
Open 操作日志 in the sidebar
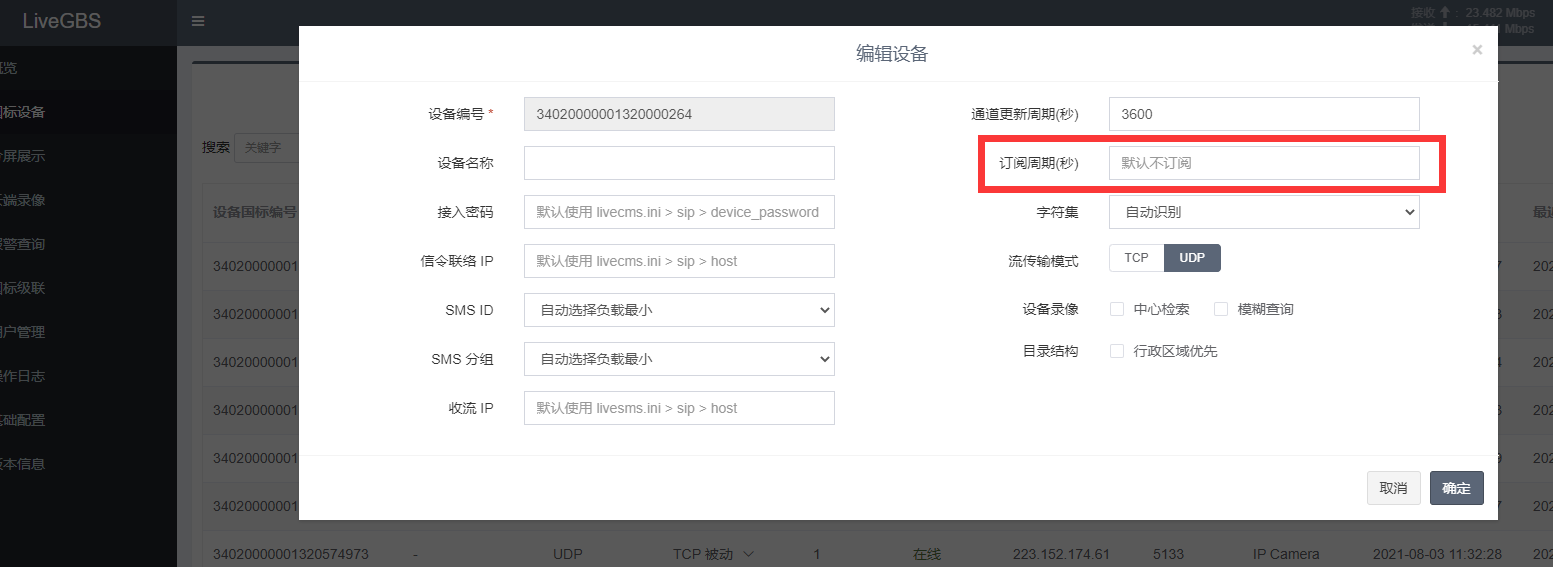[x=88, y=376]
